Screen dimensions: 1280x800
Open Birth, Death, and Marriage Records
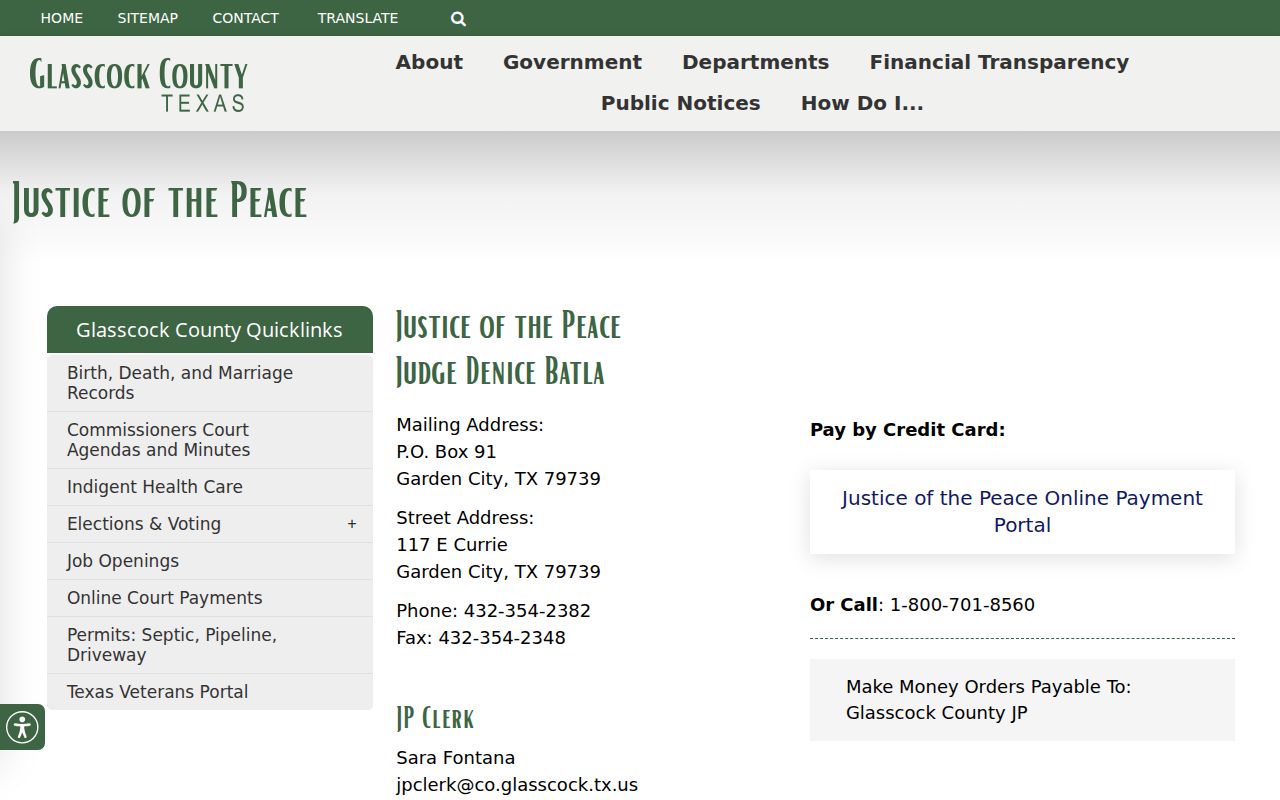210,383
